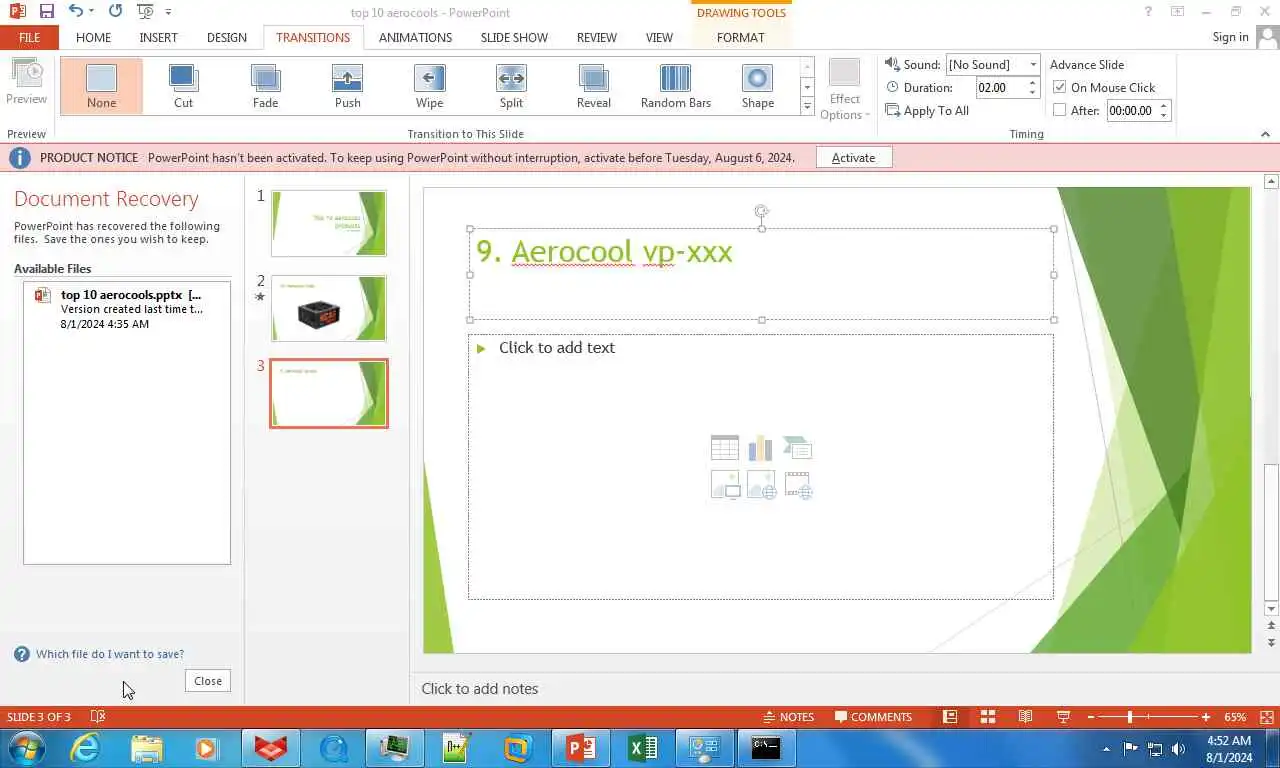The width and height of the screenshot is (1280, 768).
Task: Show hidden system tray icons
Action: click(1106, 748)
